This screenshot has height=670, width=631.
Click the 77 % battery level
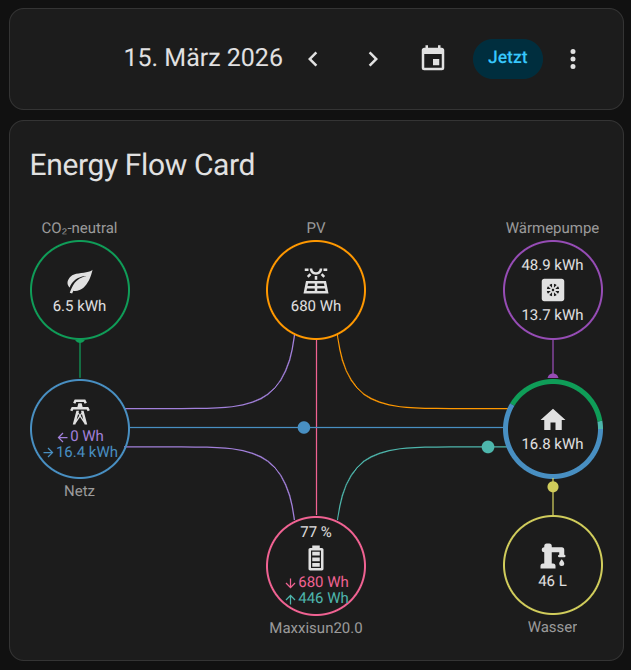(x=316, y=532)
